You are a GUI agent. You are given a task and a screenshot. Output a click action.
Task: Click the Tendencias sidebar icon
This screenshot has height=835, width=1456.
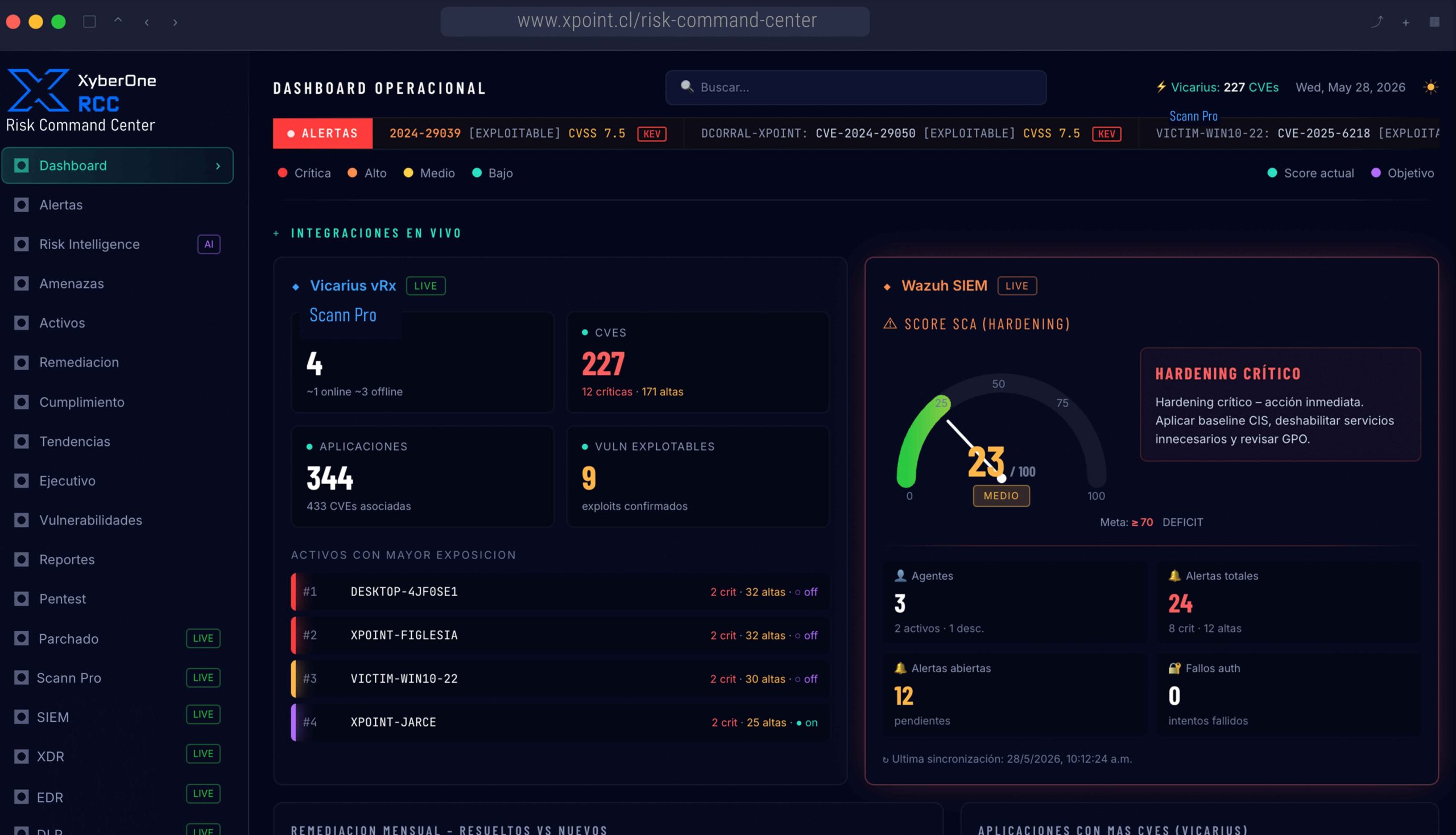[22, 441]
